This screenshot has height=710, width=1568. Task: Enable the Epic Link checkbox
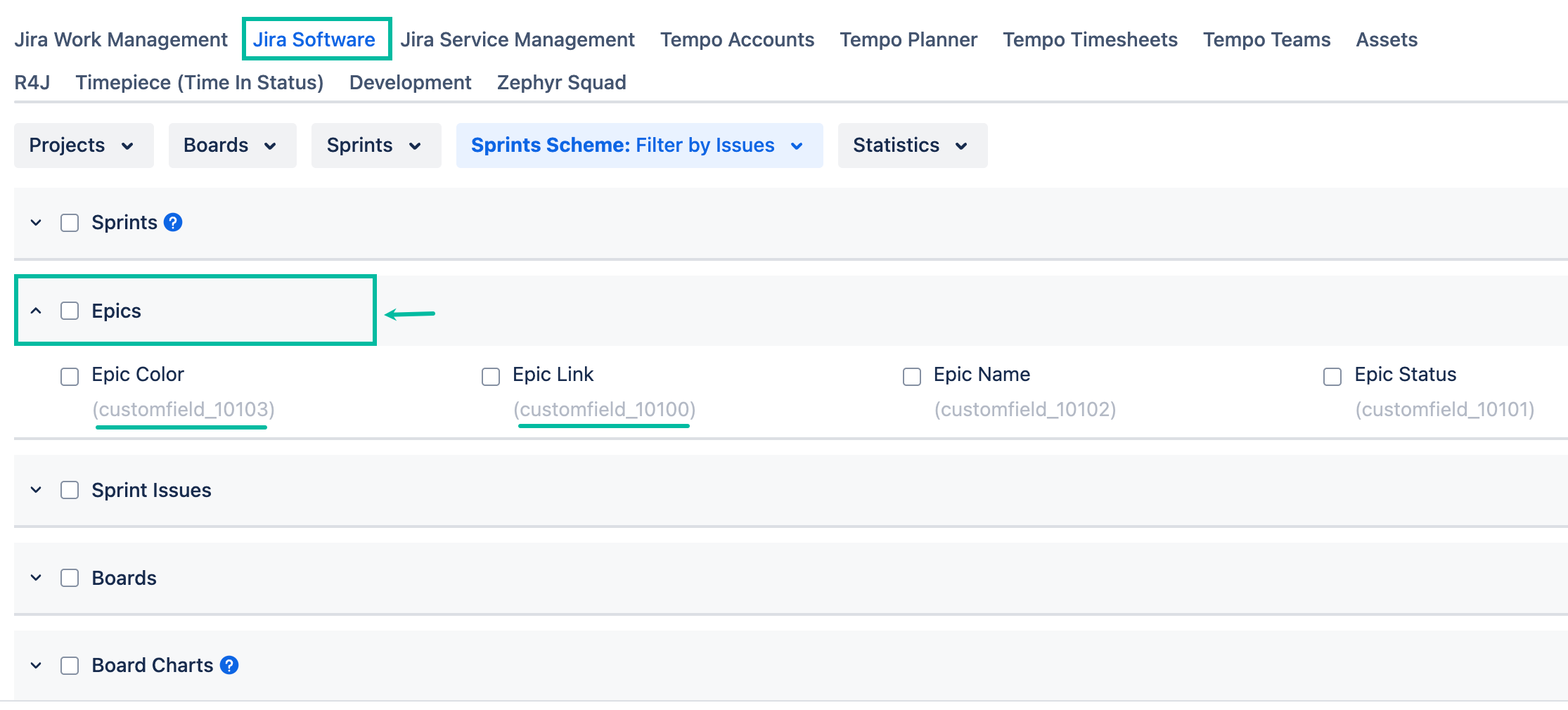point(491,377)
